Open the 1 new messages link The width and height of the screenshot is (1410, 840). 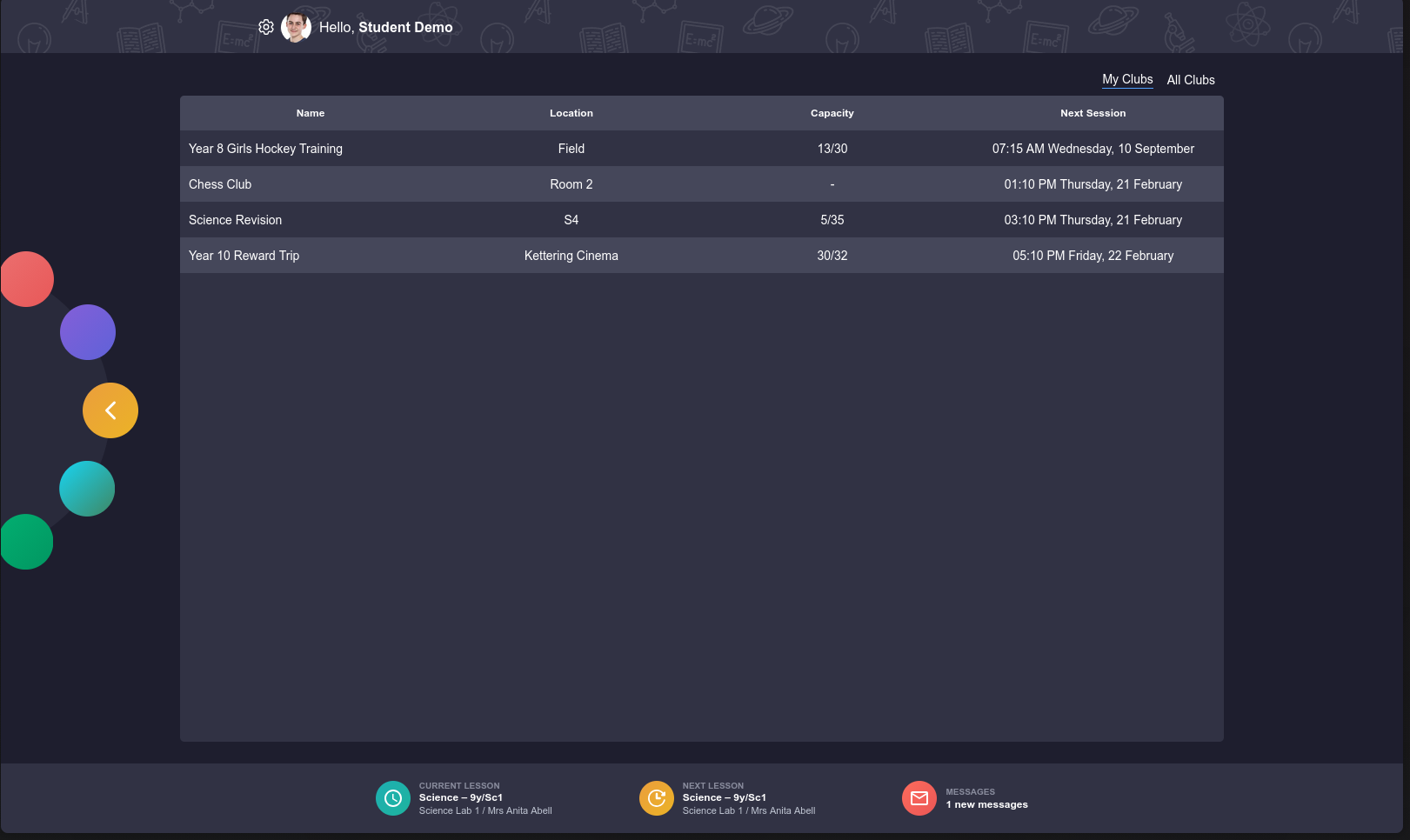pos(987,804)
